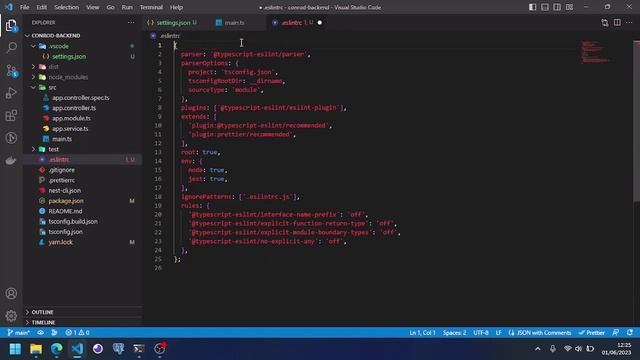
Task: Change the UTF-8 encoding
Action: [481, 333]
